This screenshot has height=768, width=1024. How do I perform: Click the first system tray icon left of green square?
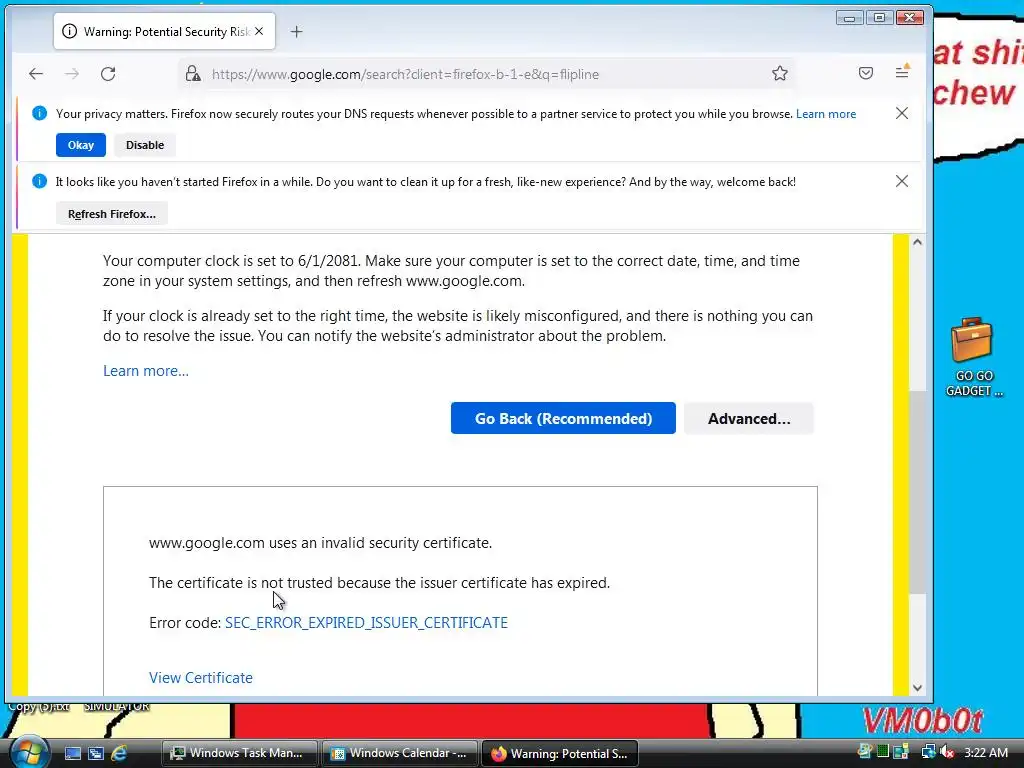[x=865, y=752]
